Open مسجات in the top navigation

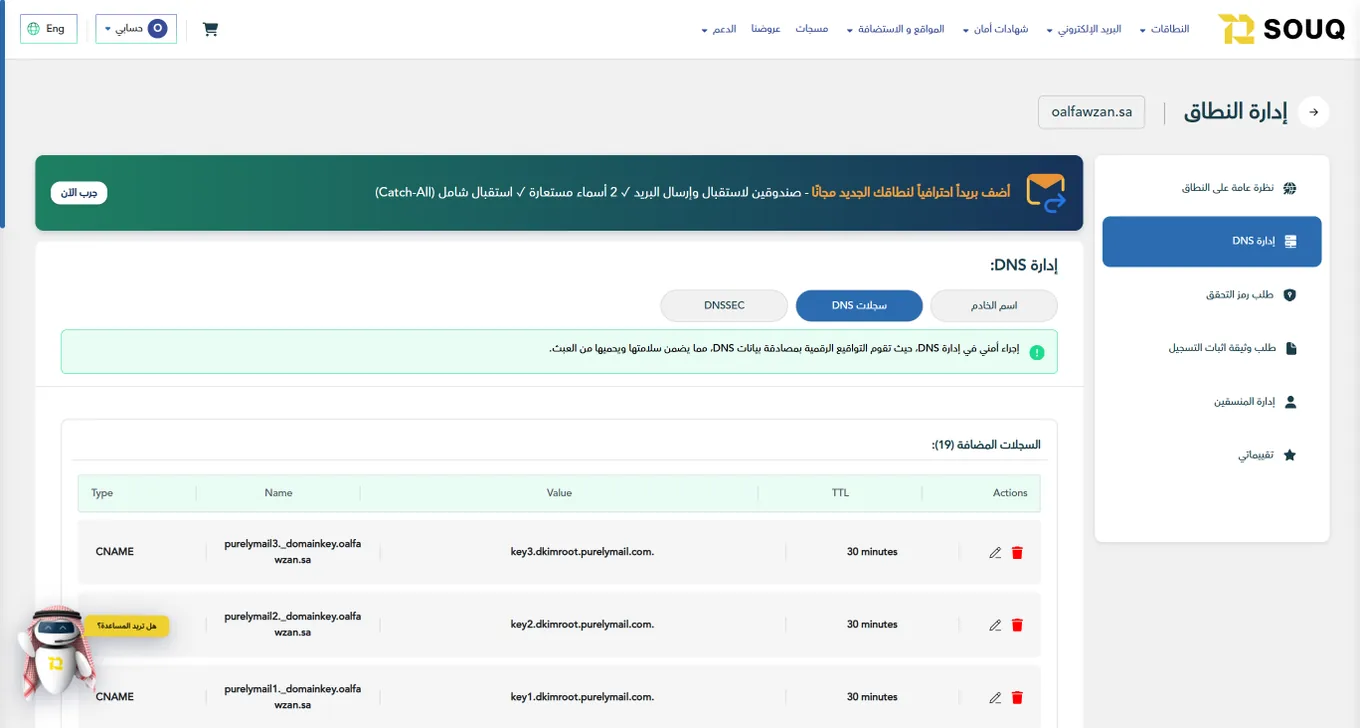click(x=812, y=29)
